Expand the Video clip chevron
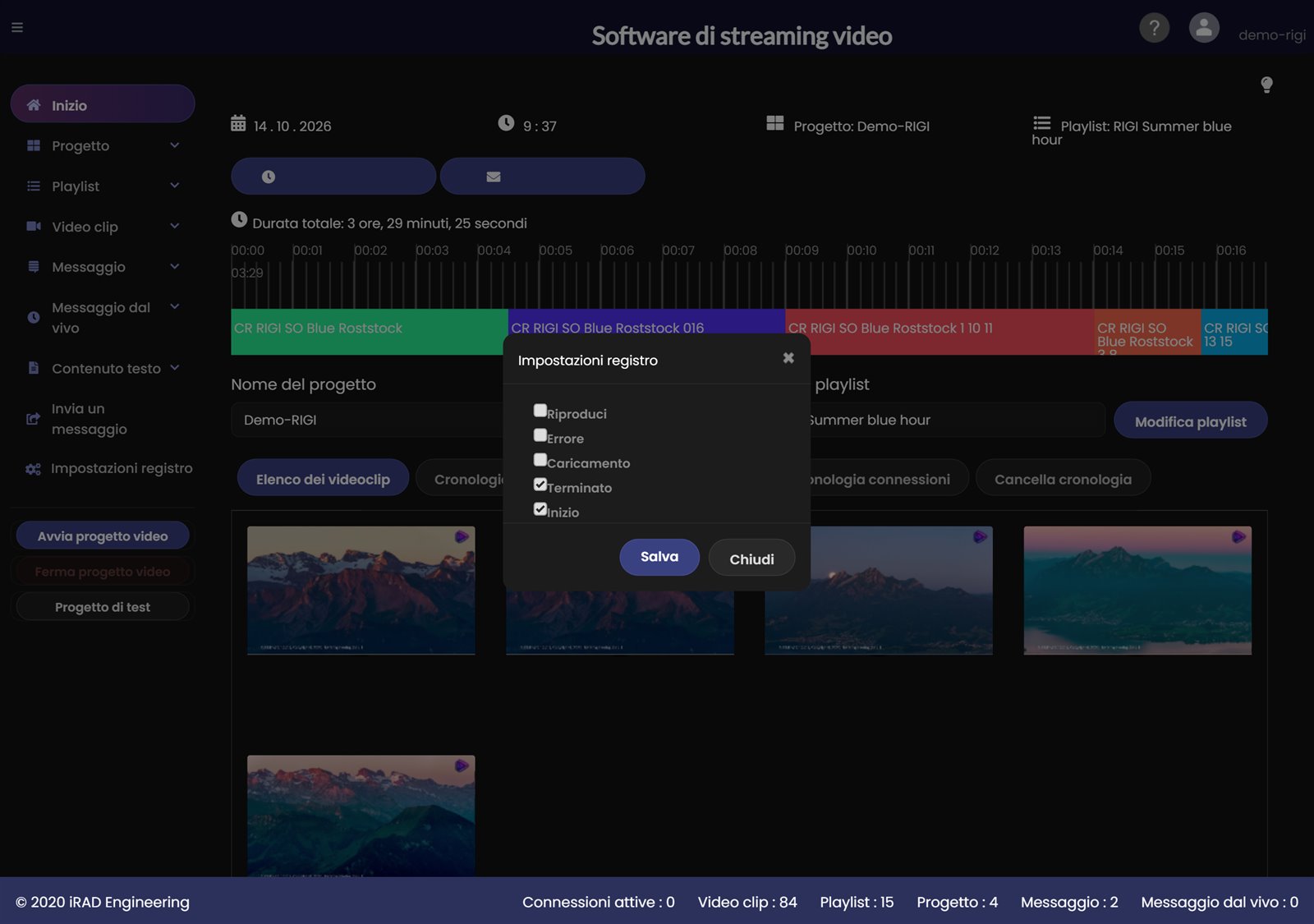1314x924 pixels. pos(175,226)
